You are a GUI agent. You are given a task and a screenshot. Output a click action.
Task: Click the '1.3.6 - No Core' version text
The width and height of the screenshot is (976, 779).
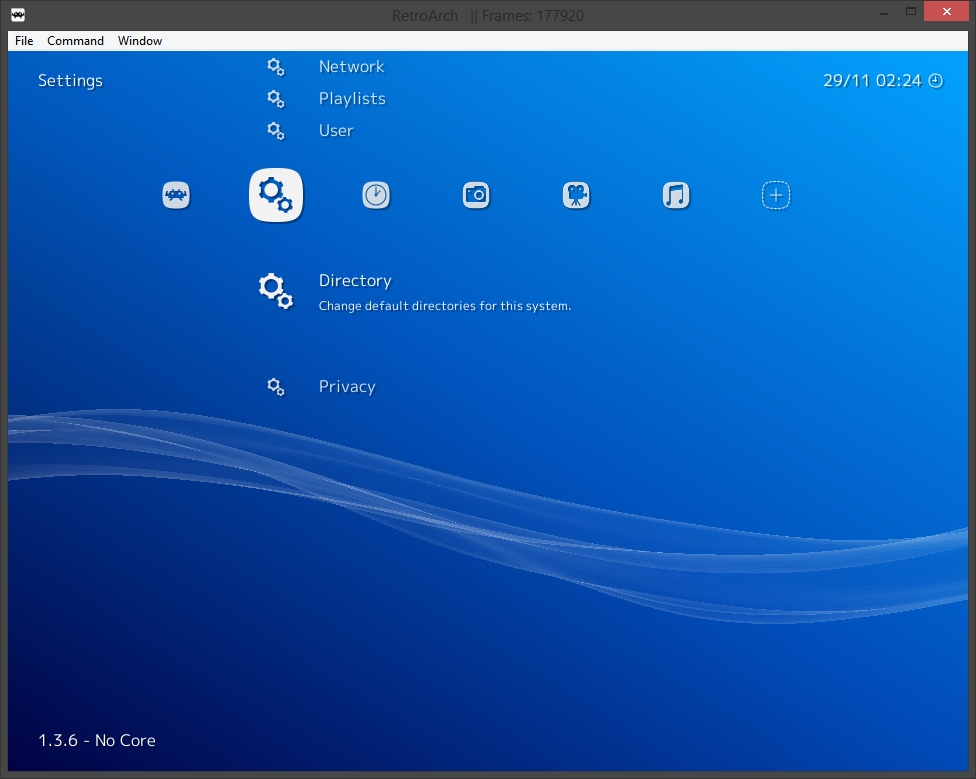coord(97,740)
